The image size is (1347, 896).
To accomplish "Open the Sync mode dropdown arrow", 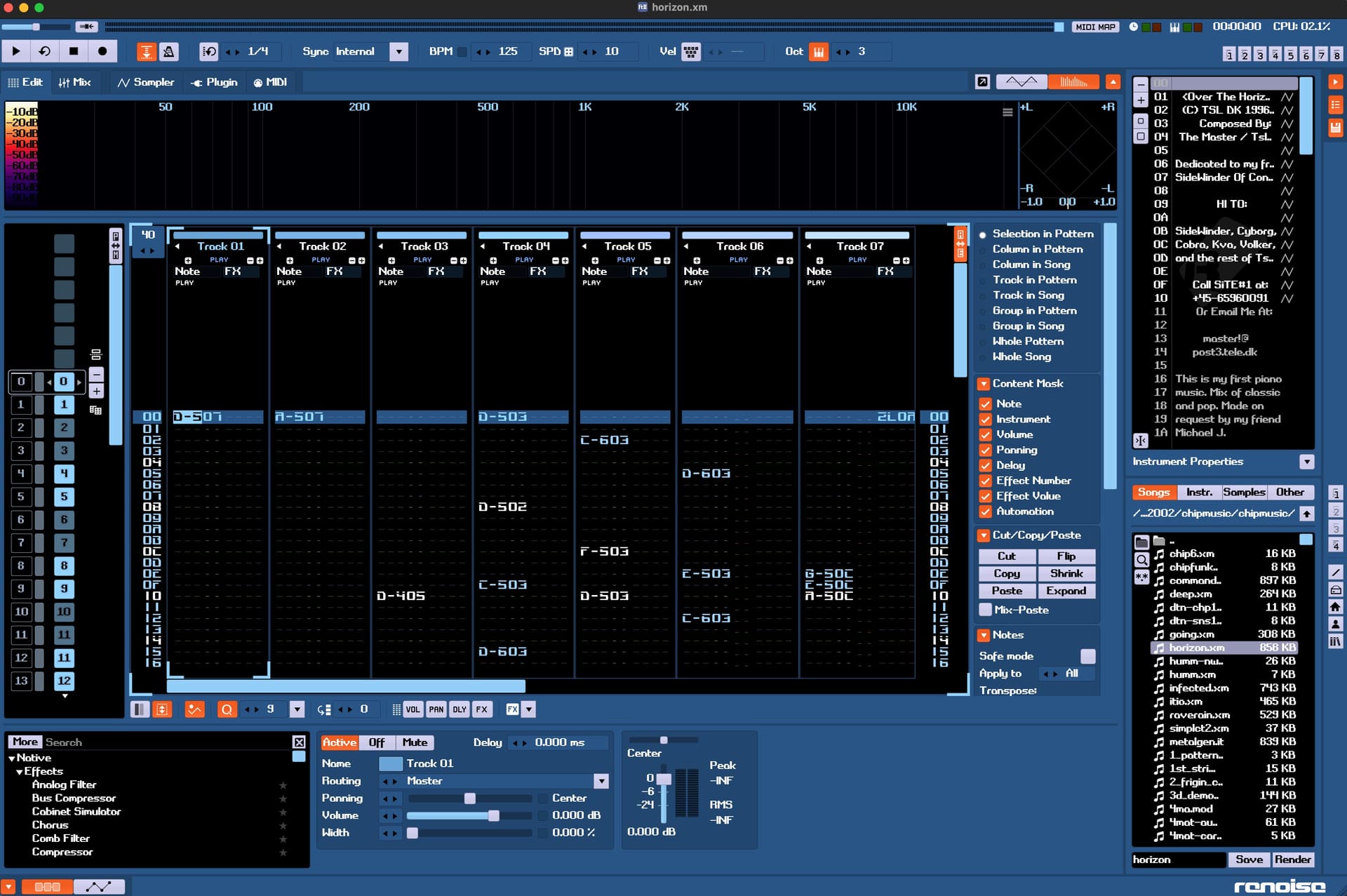I will [398, 51].
